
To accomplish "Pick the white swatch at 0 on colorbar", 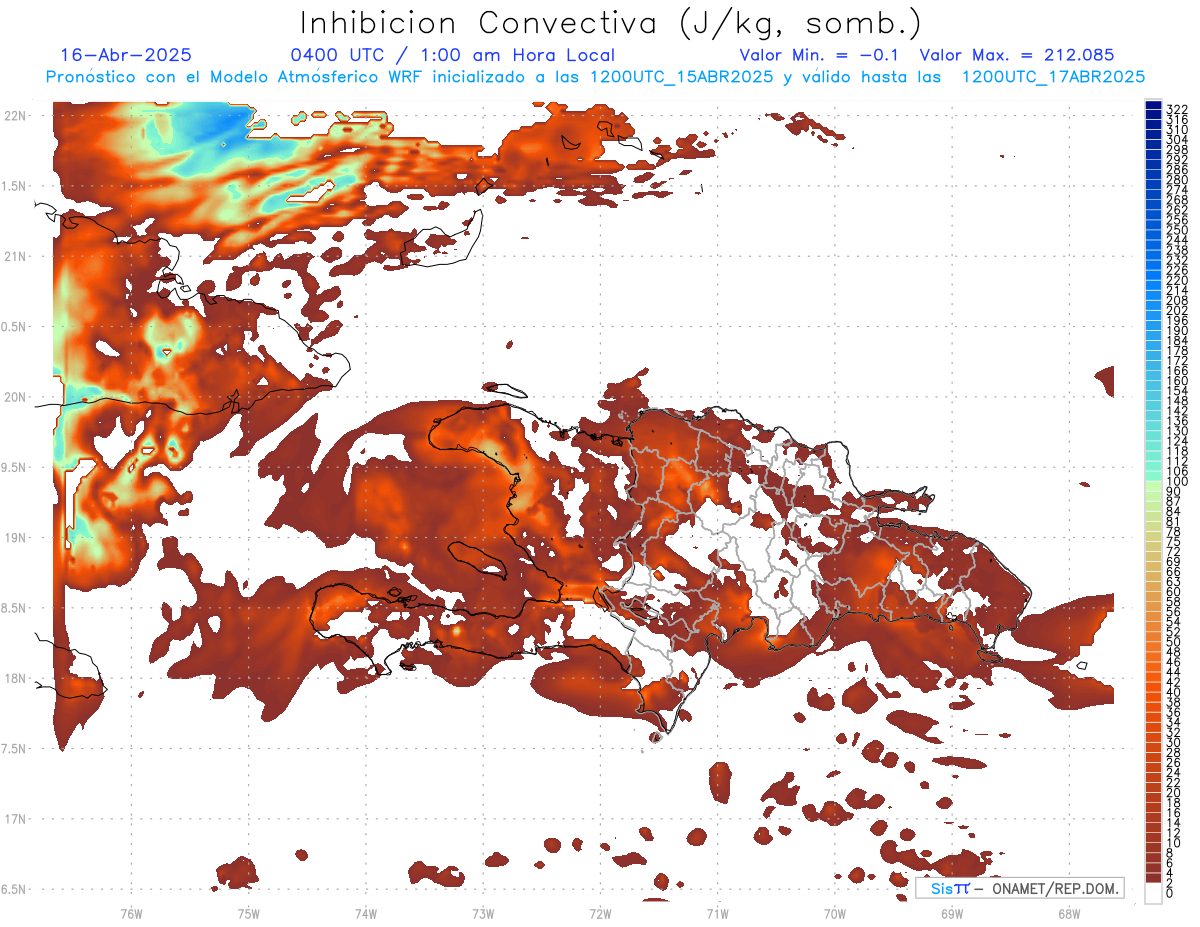I will pos(1153,894).
